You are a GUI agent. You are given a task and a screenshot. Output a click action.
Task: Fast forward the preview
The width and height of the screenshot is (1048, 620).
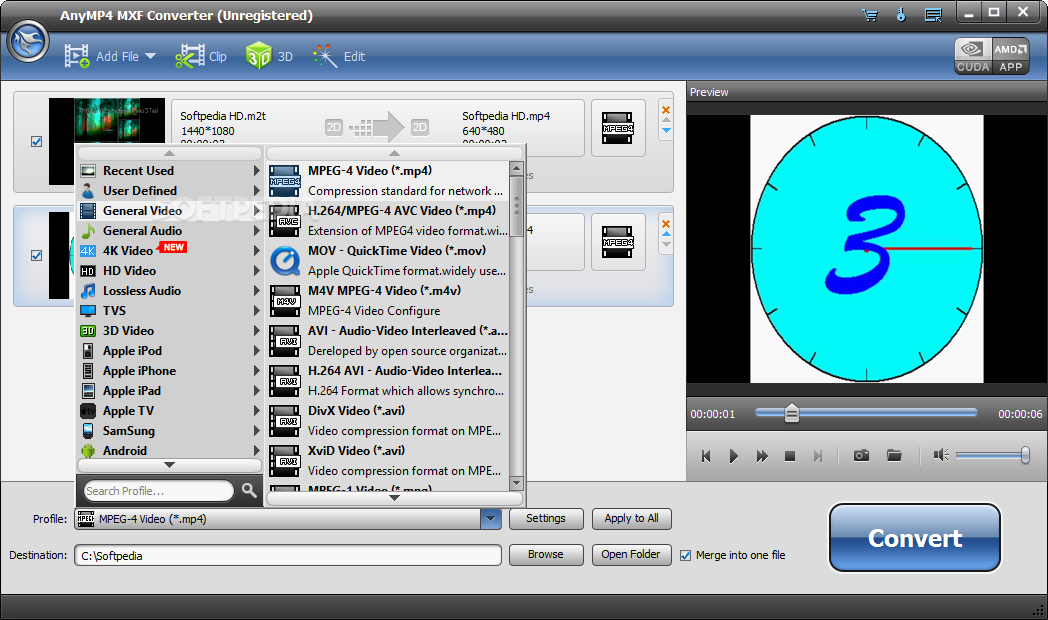[x=761, y=456]
